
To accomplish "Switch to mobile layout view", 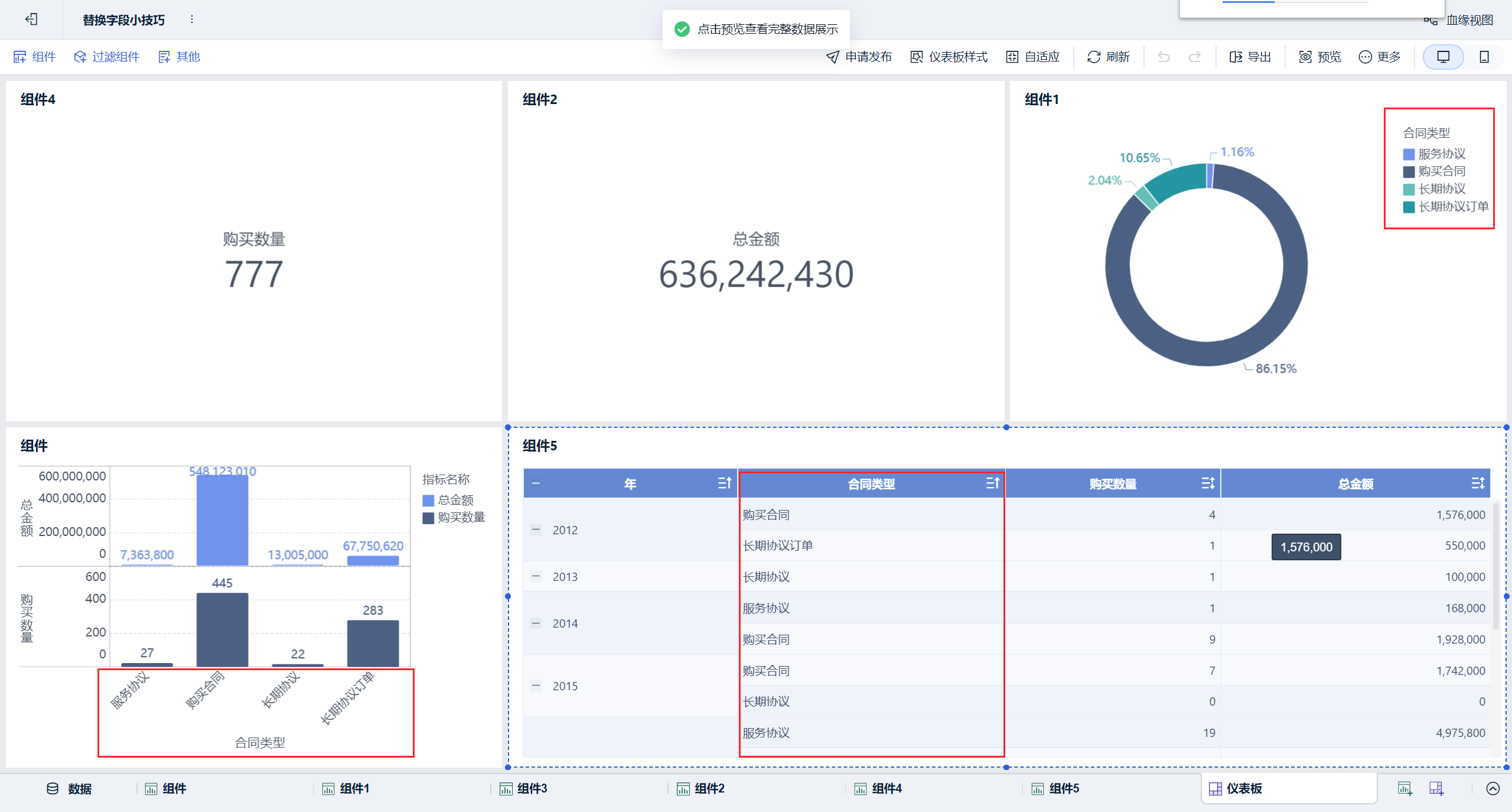I will [x=1484, y=57].
